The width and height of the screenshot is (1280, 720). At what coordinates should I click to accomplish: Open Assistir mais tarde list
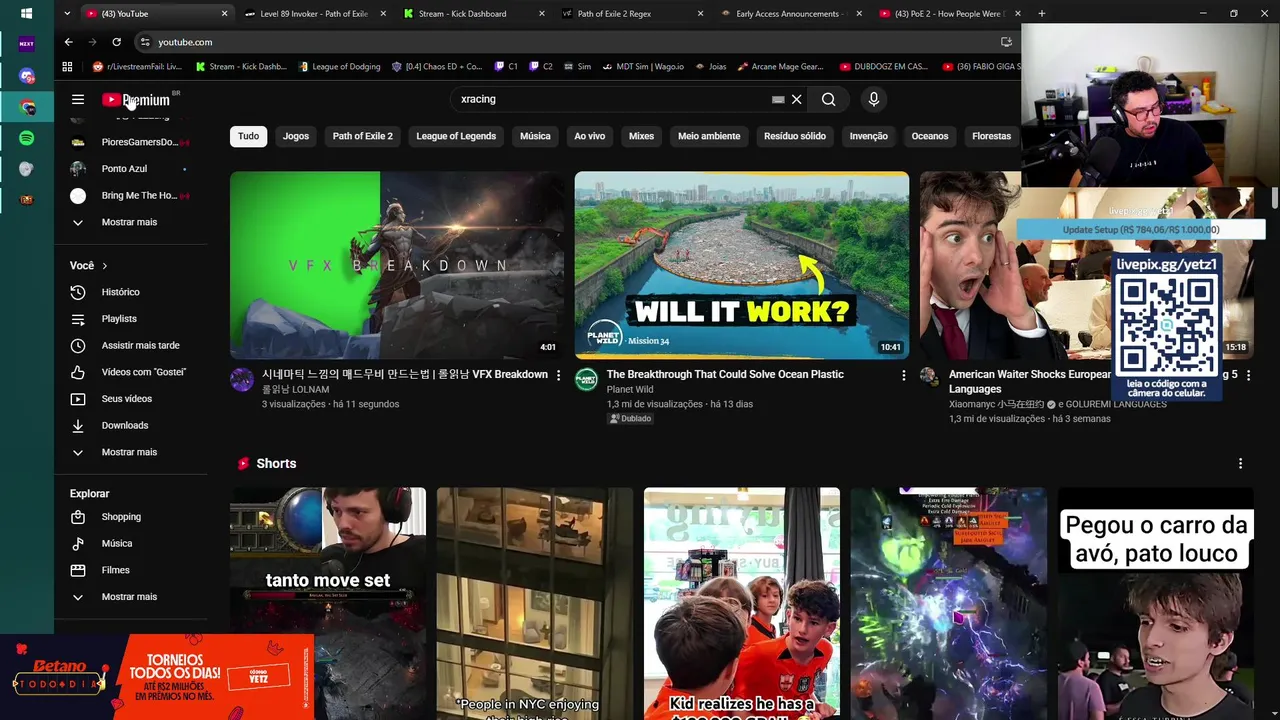pos(140,345)
